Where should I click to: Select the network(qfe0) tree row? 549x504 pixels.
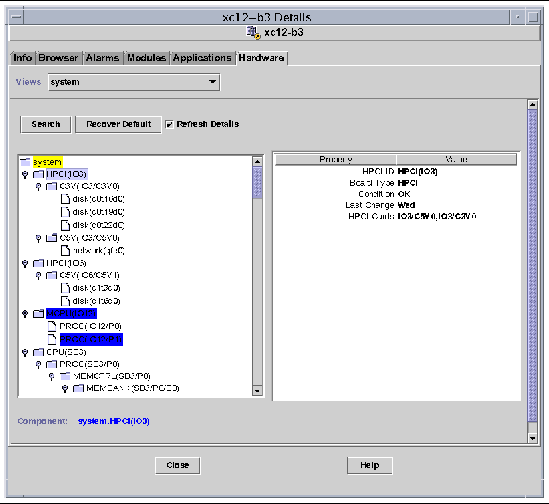99,250
